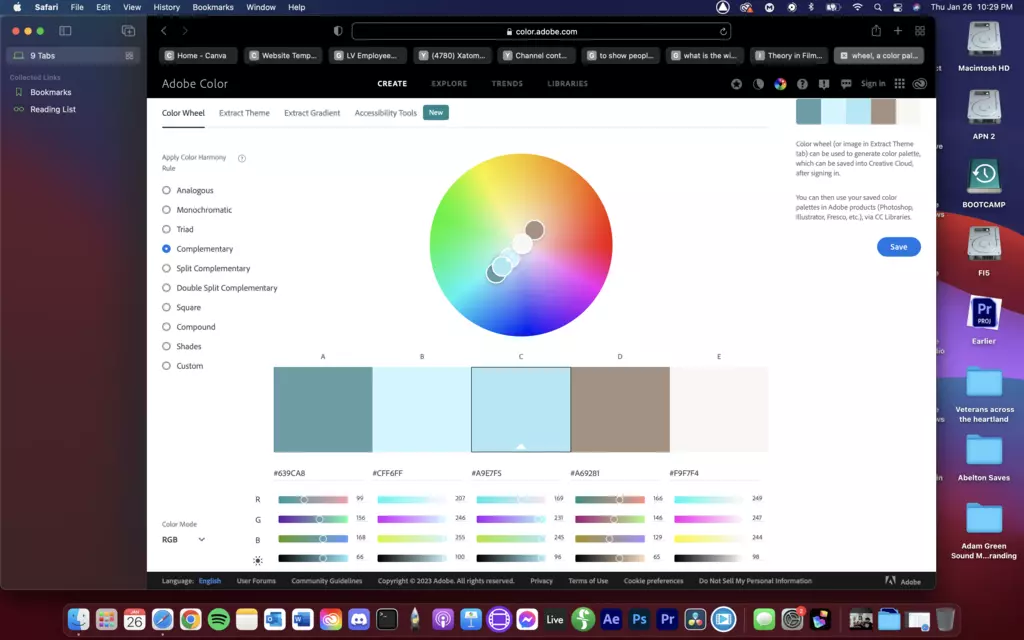Open the RGB Color Mode dropdown

[184, 539]
